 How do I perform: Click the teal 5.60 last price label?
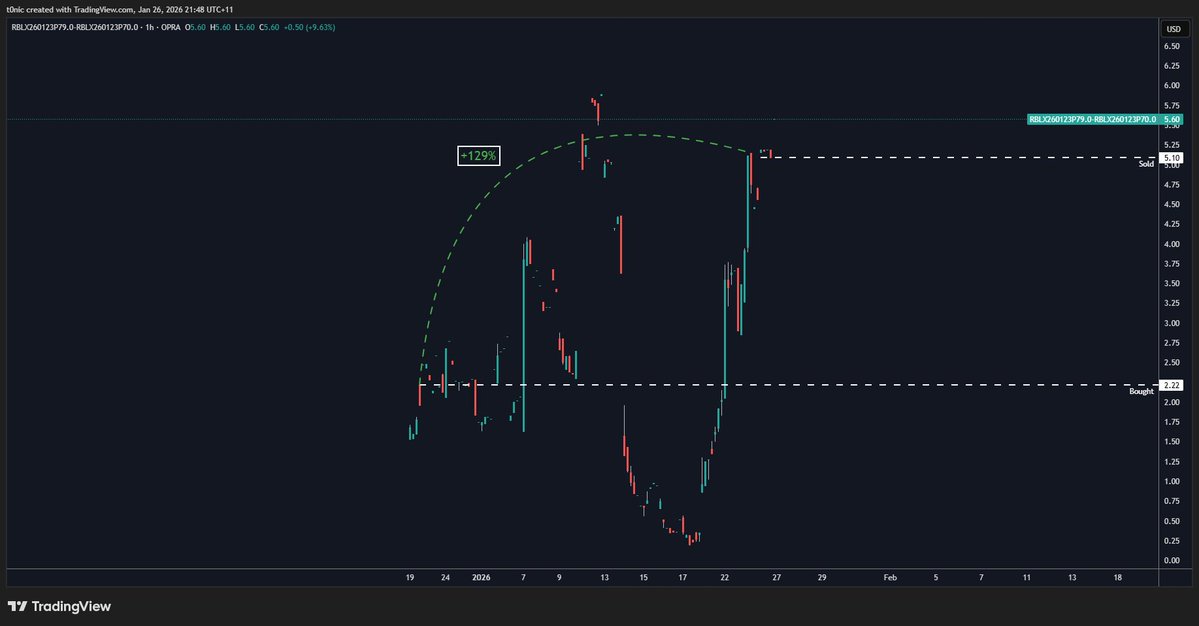tap(1170, 119)
